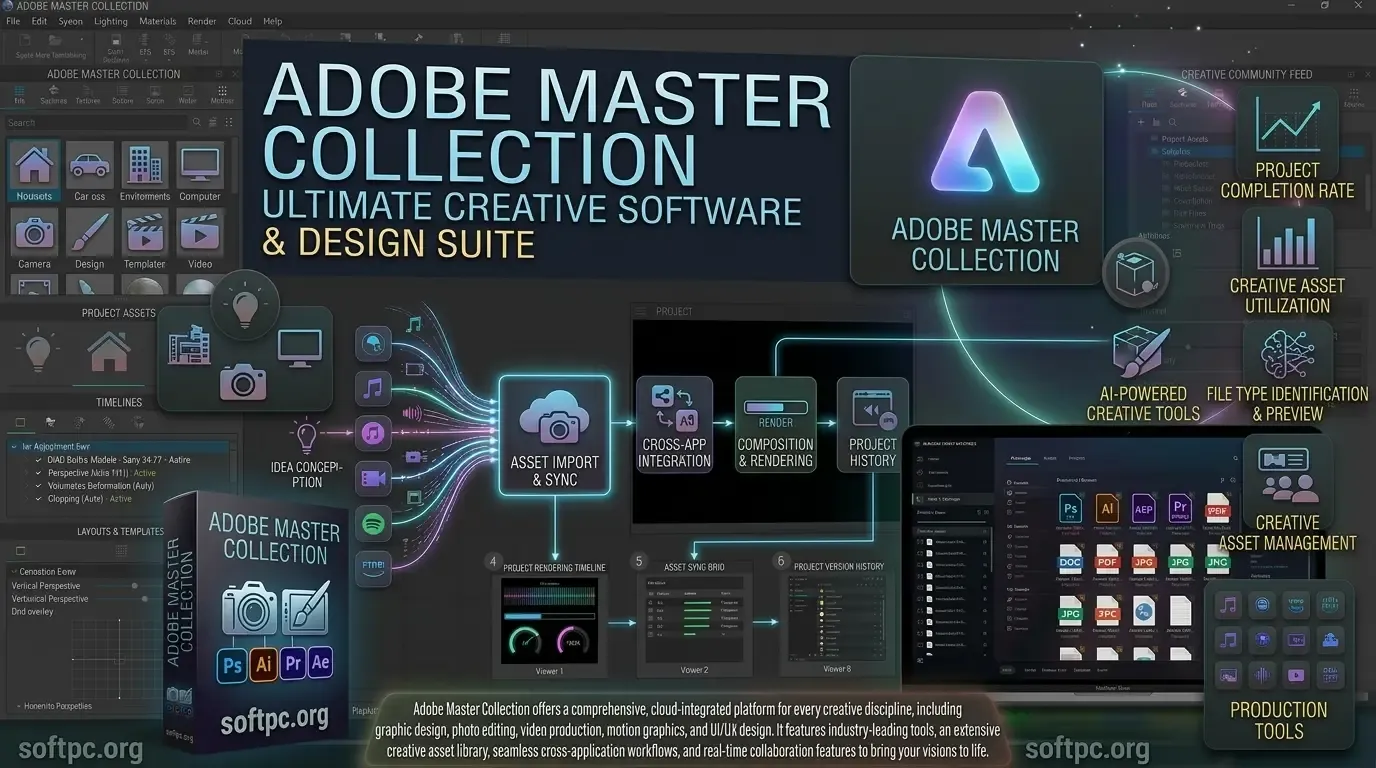
Task: Click the light bulb under Project Assets
Action: pyautogui.click(x=38, y=352)
